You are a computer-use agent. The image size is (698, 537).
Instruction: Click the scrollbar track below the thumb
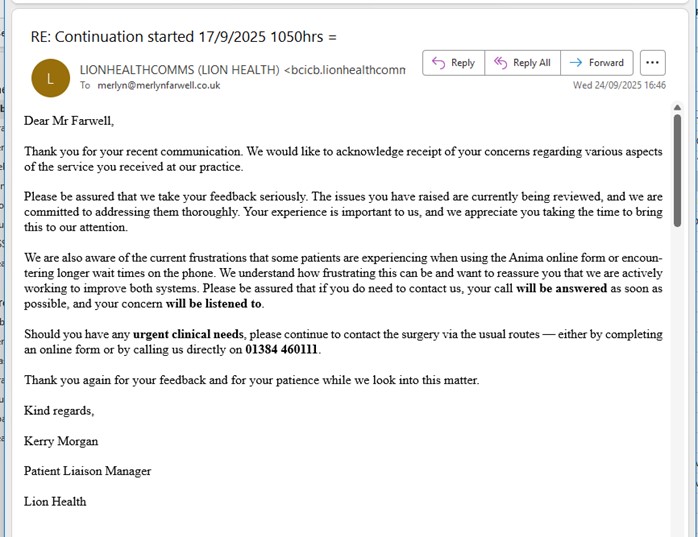[x=677, y=380]
